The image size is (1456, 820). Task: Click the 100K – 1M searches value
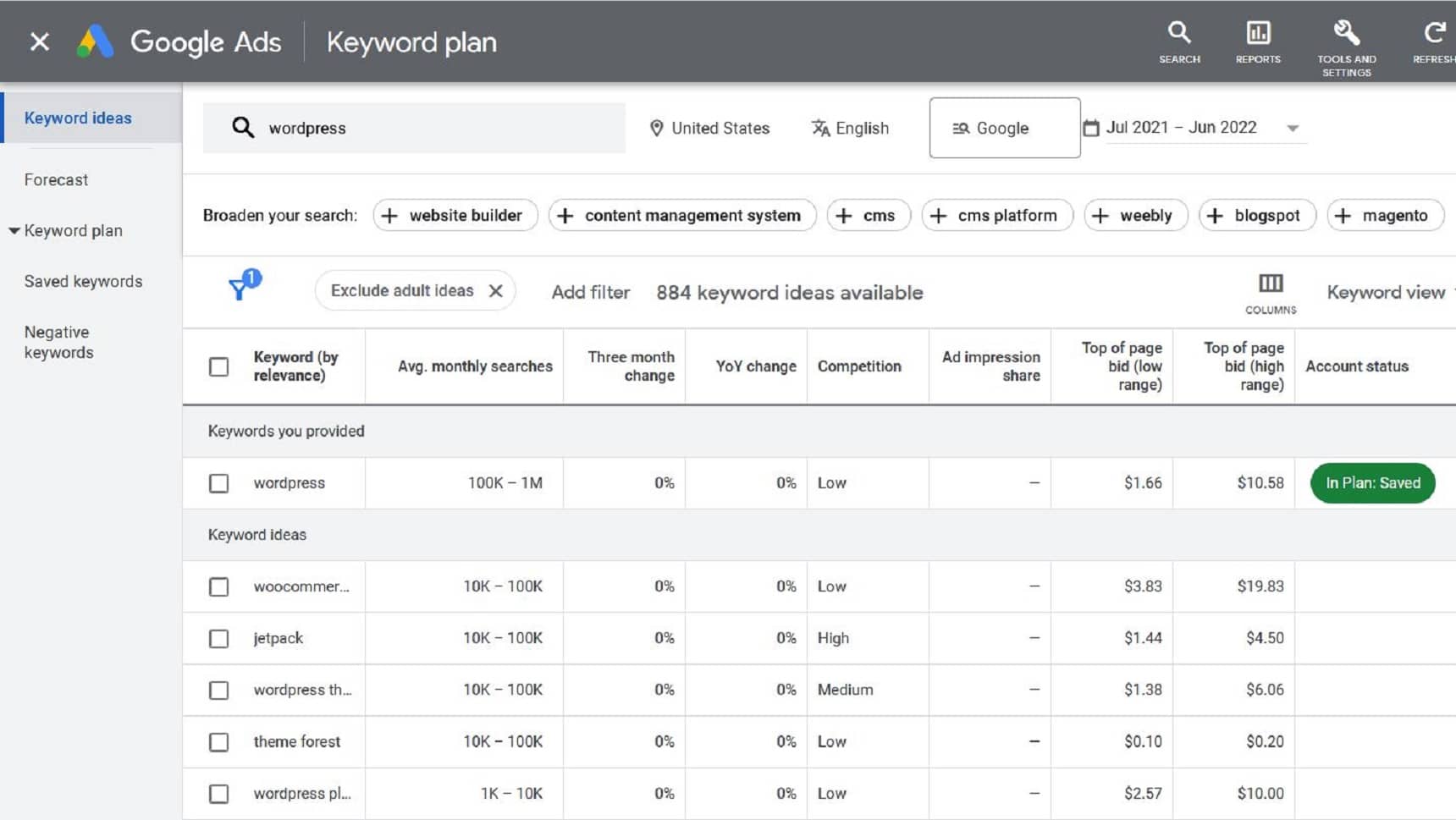[505, 483]
